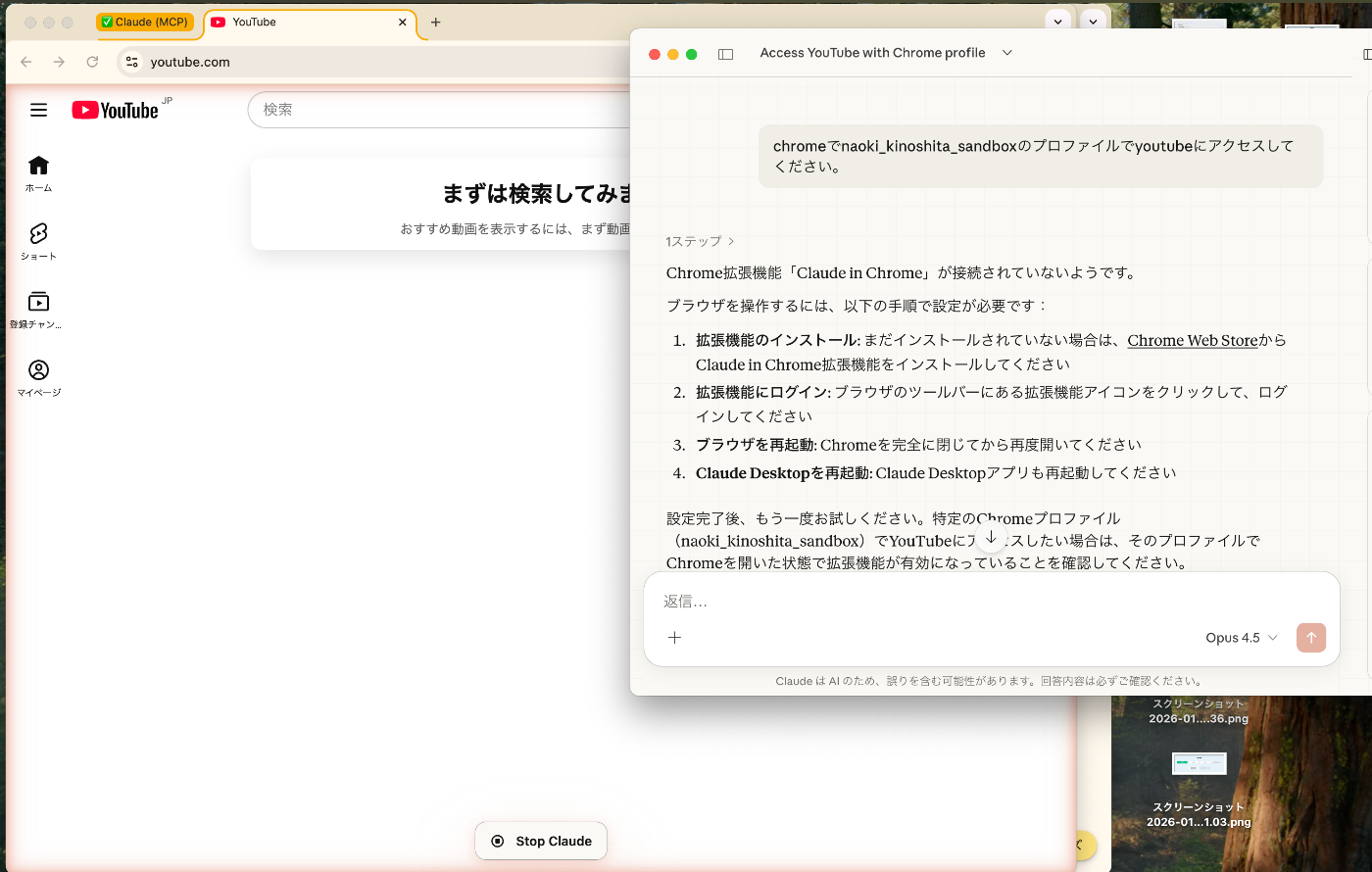Select desktop file スクリーンショット 2026-01...36.png
The height and width of the screenshot is (872, 1372).
coord(1199,711)
